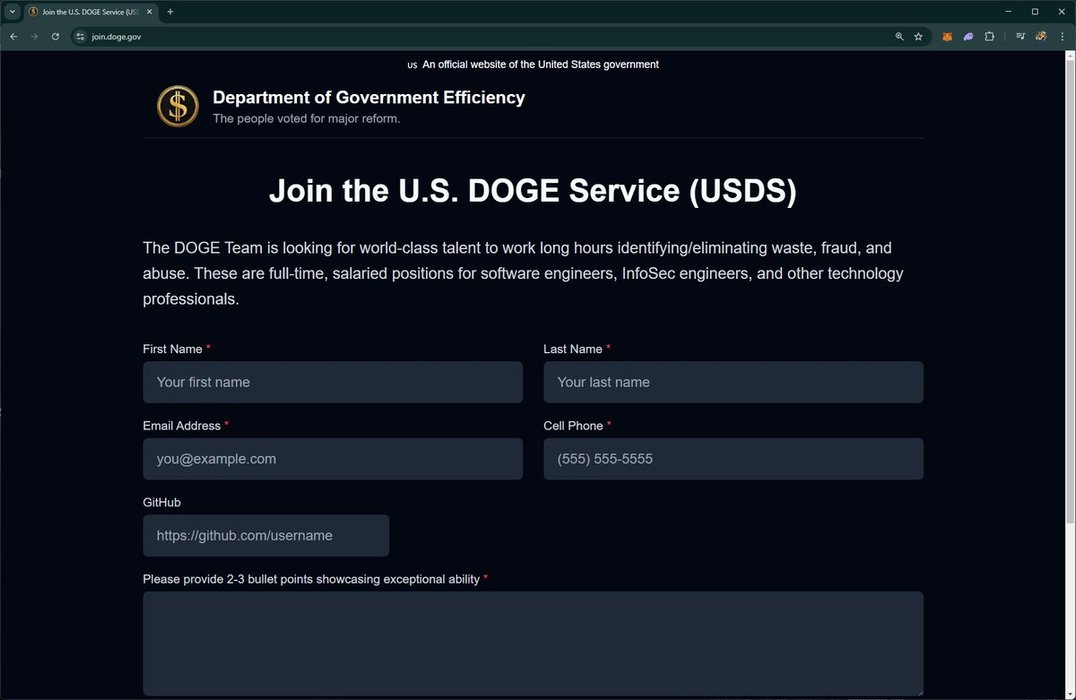Click the 'An official website' banner text
The height and width of the screenshot is (700, 1076).
[540, 65]
